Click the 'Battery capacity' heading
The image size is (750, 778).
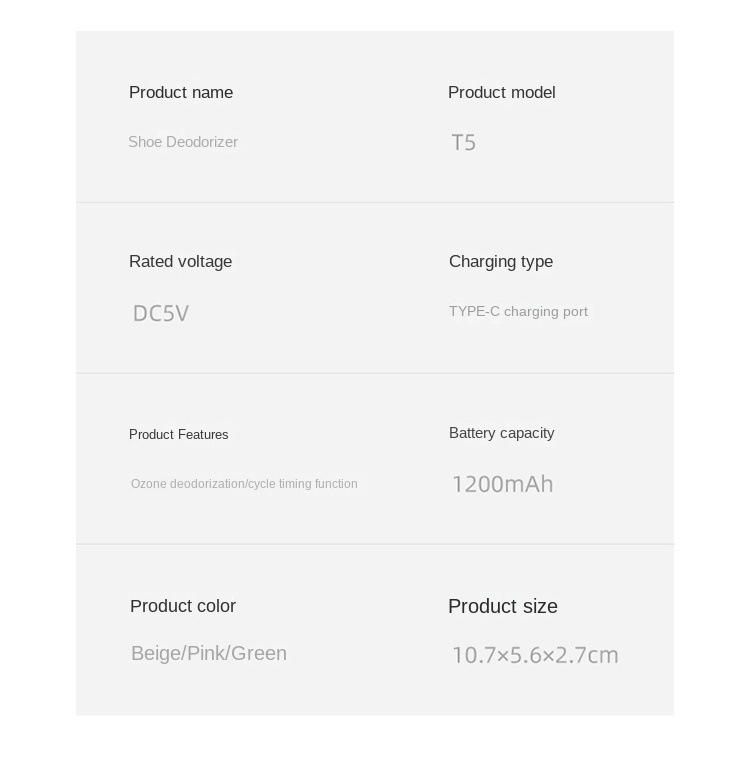[501, 433]
